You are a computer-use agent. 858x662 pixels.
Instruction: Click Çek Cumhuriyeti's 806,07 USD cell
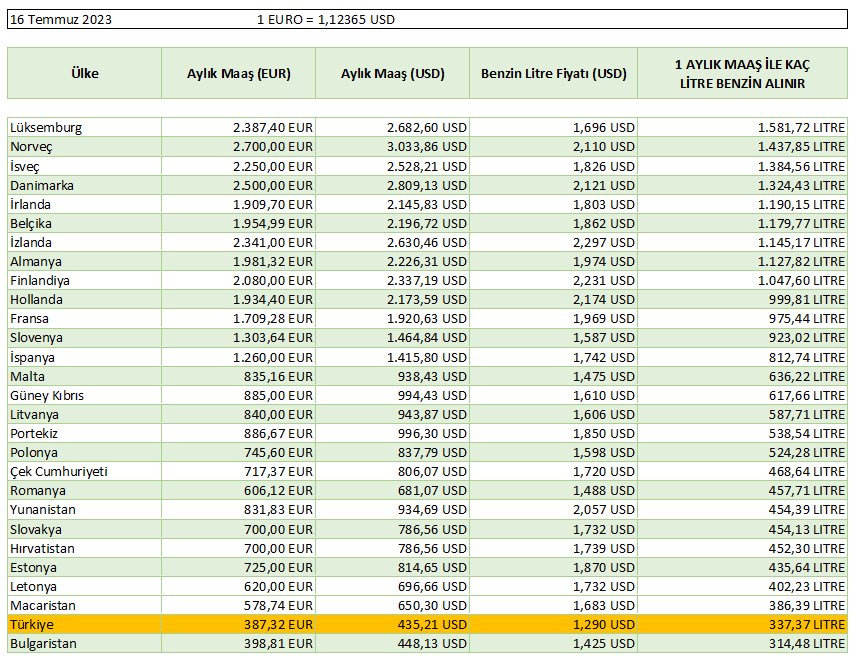(x=392, y=472)
